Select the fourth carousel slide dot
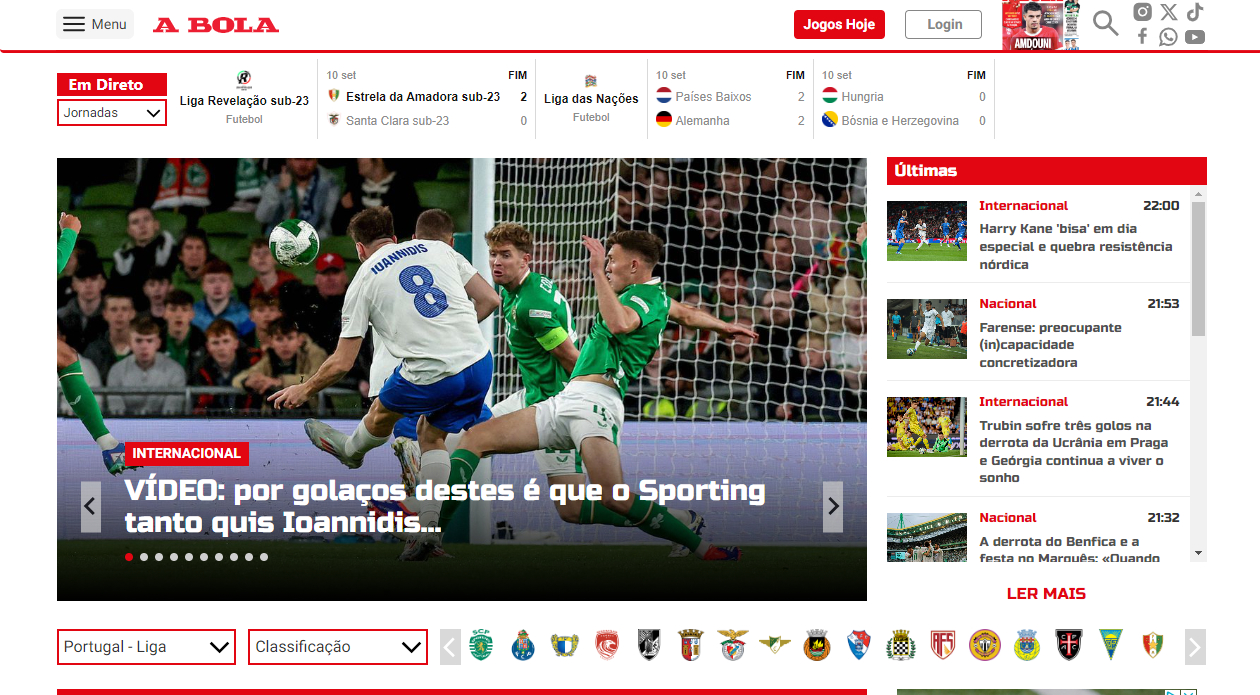 click(x=174, y=557)
